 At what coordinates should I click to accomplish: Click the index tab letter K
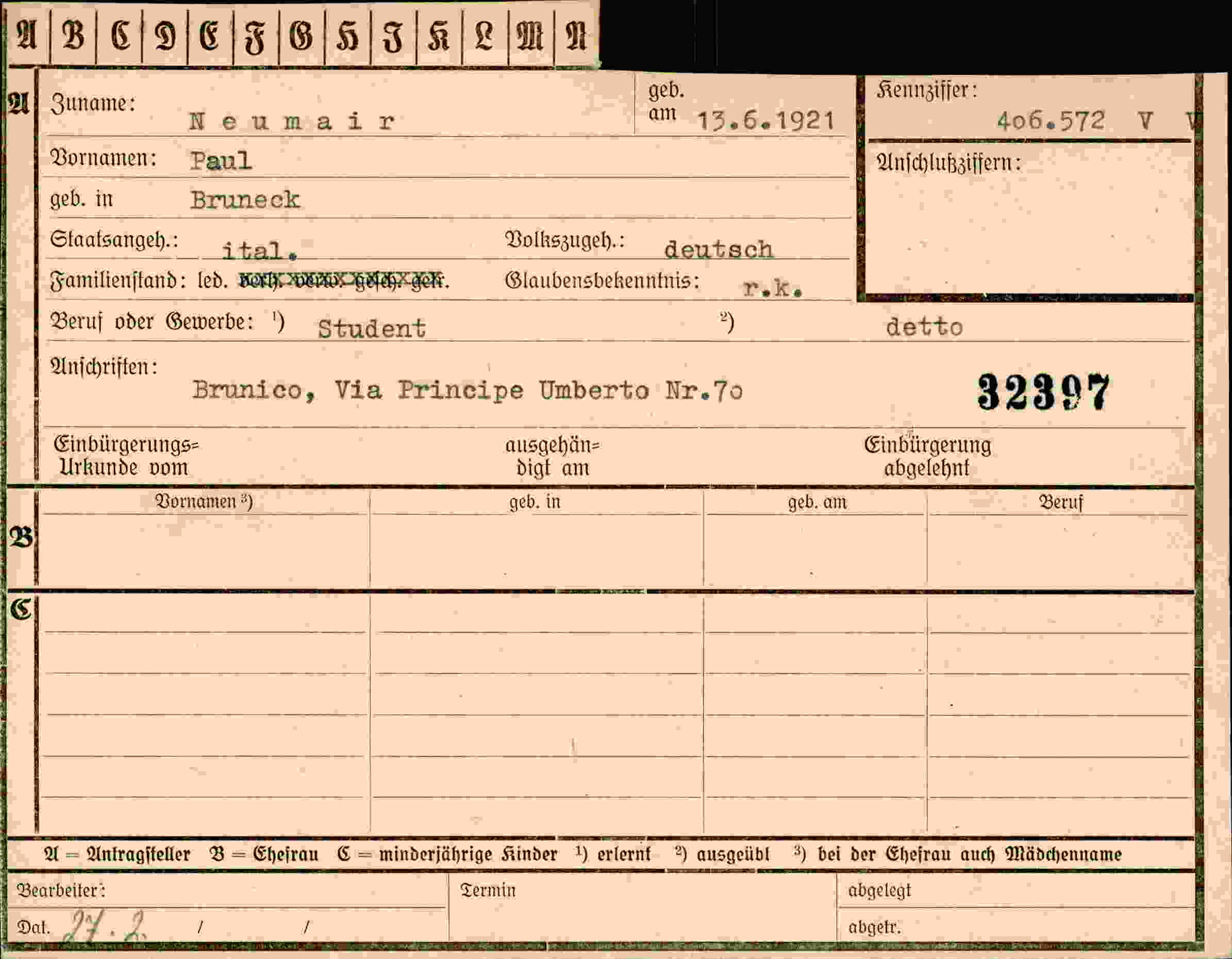438,36
